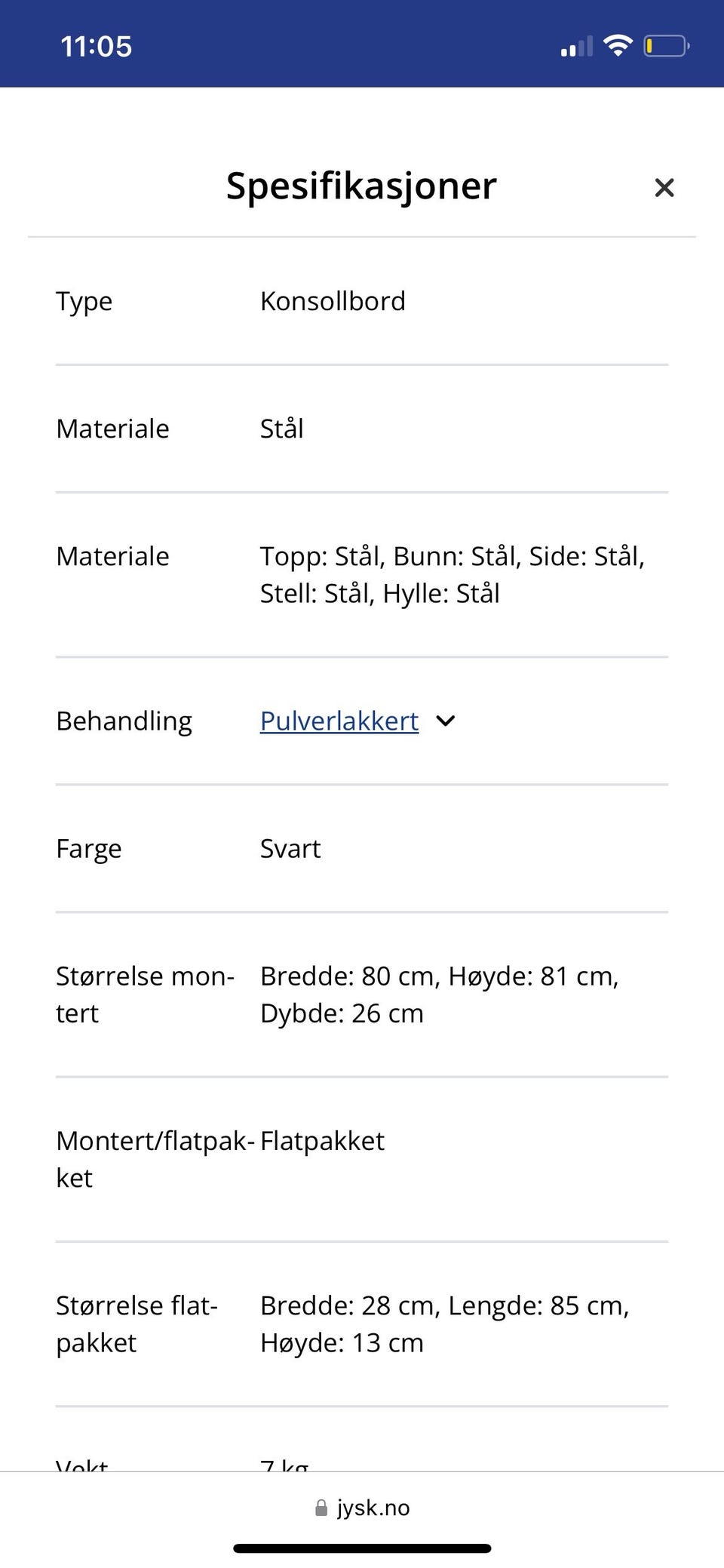The image size is (724, 1568).
Task: Tap the Materiale label showing Stål
Action: tap(112, 429)
